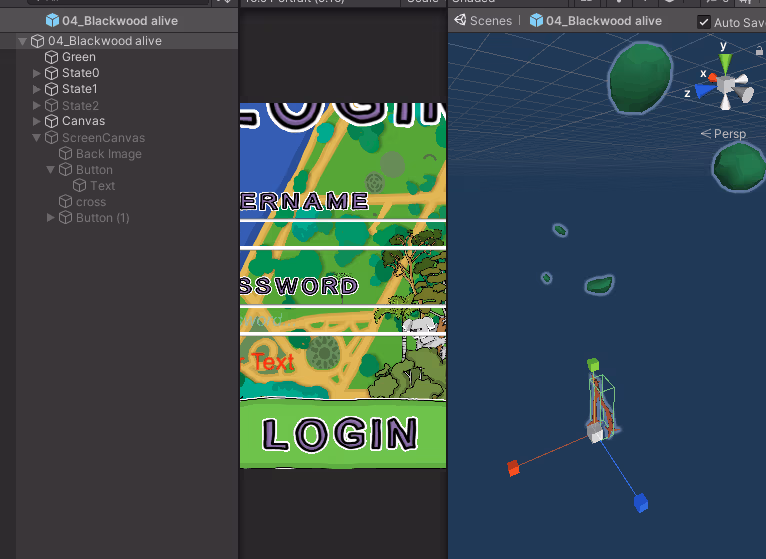This screenshot has height=559, width=766.
Task: Click the blue Z axis gizmo cone
Action: pyautogui.click(x=704, y=90)
